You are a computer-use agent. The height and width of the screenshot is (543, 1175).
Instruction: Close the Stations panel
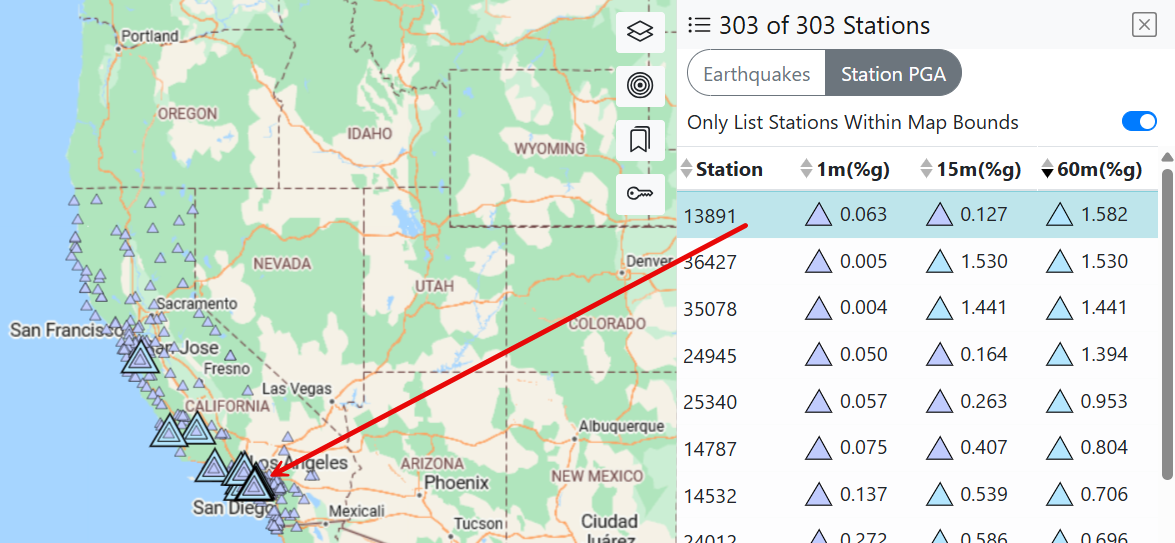pos(1144,25)
